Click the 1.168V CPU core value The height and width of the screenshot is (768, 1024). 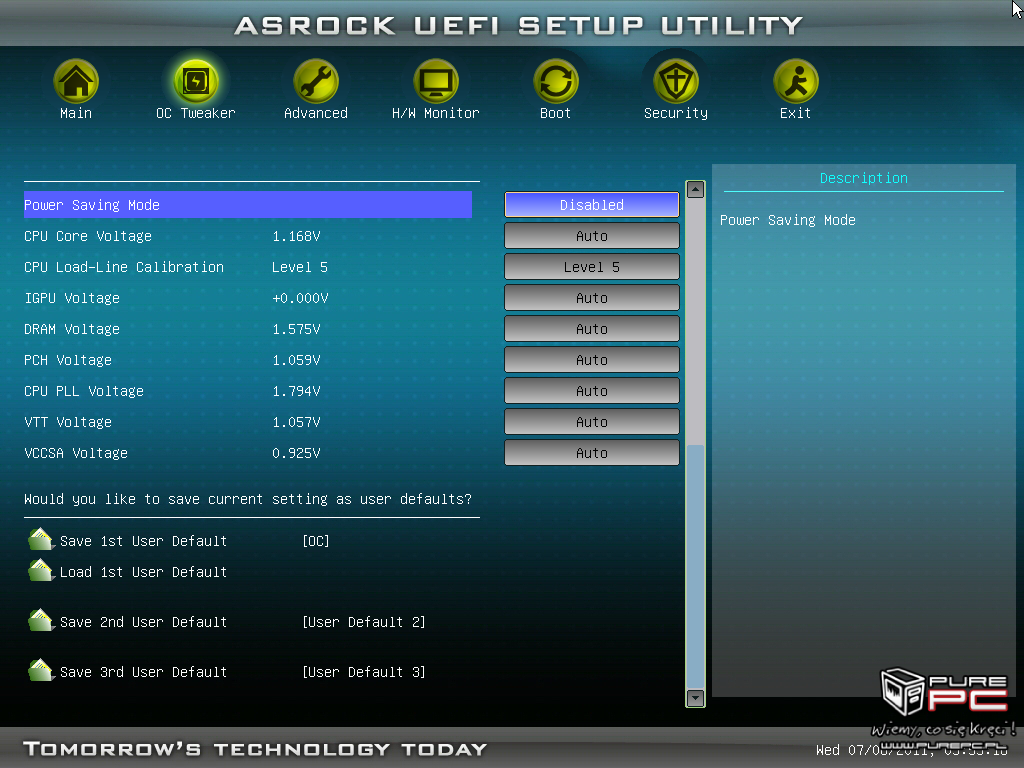(x=296, y=236)
